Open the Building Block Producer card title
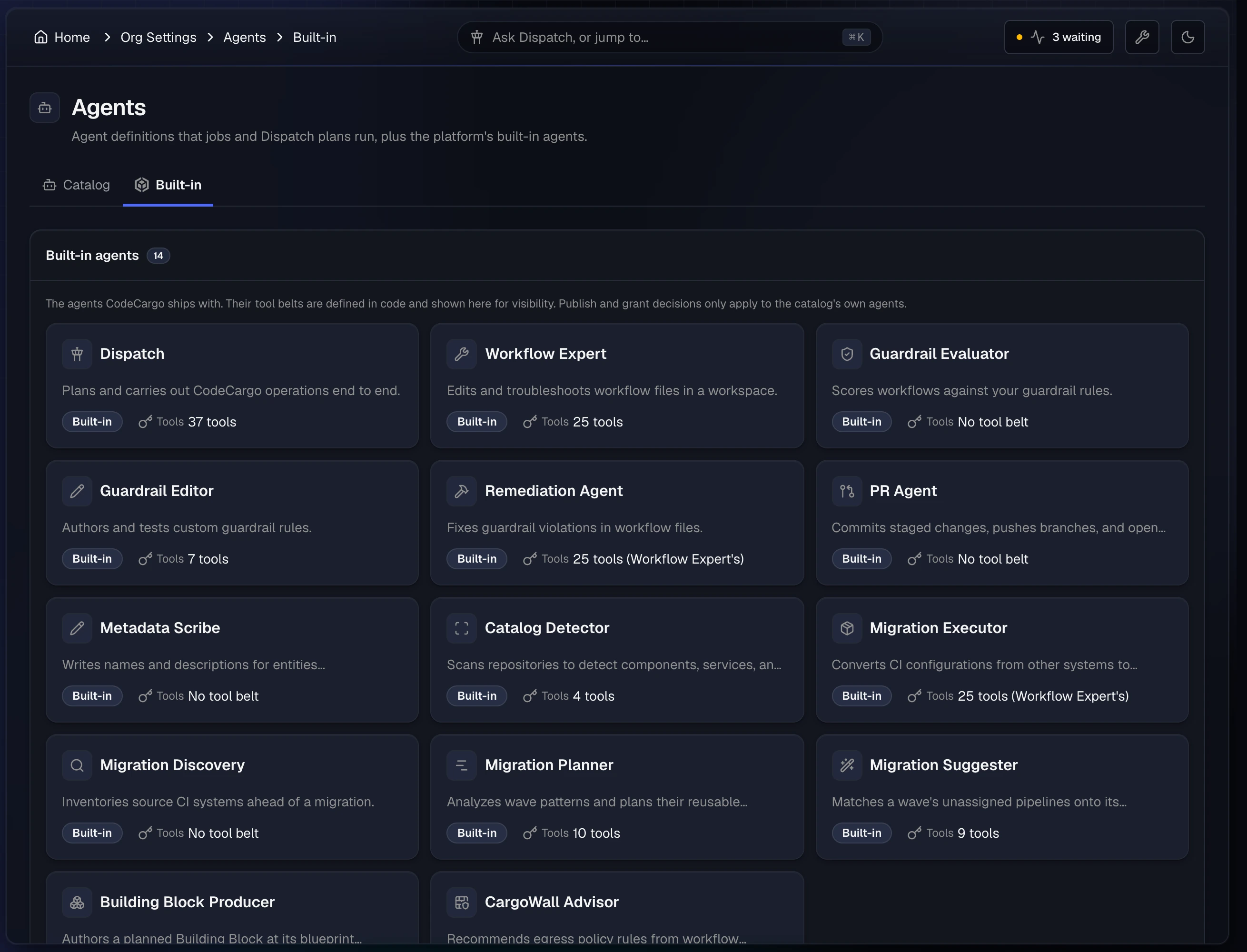This screenshot has height=952, width=1247. pyautogui.click(x=187, y=902)
